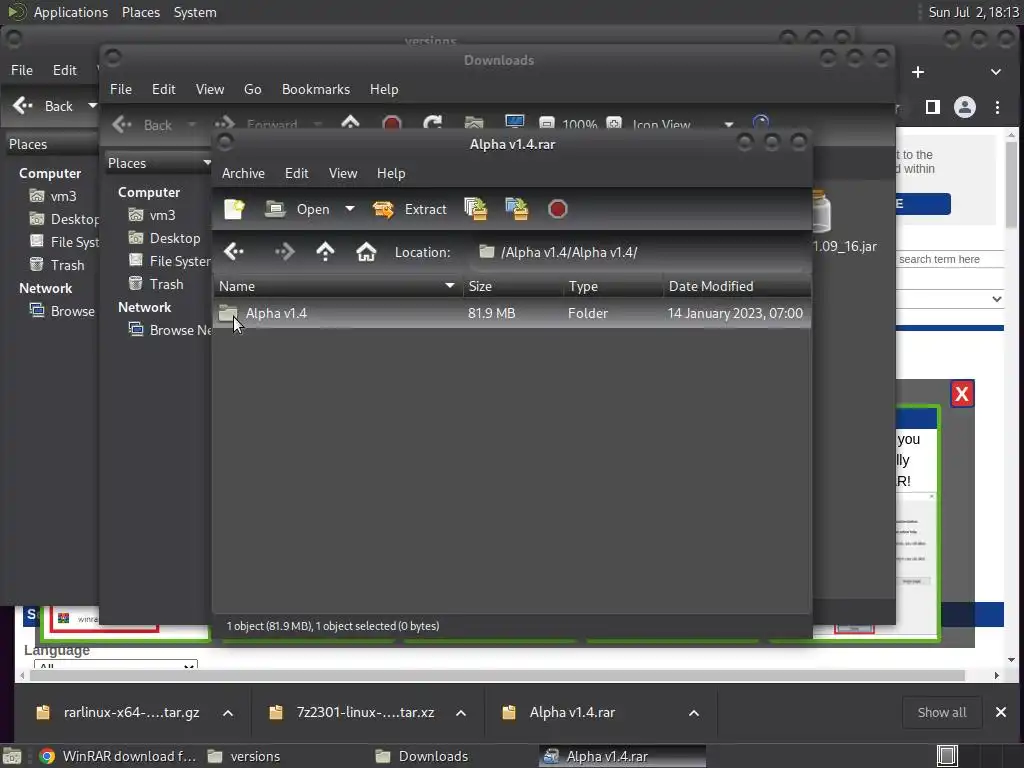Open the Places menu in top panel
Viewport: 1024px width, 768px height.
point(140,12)
